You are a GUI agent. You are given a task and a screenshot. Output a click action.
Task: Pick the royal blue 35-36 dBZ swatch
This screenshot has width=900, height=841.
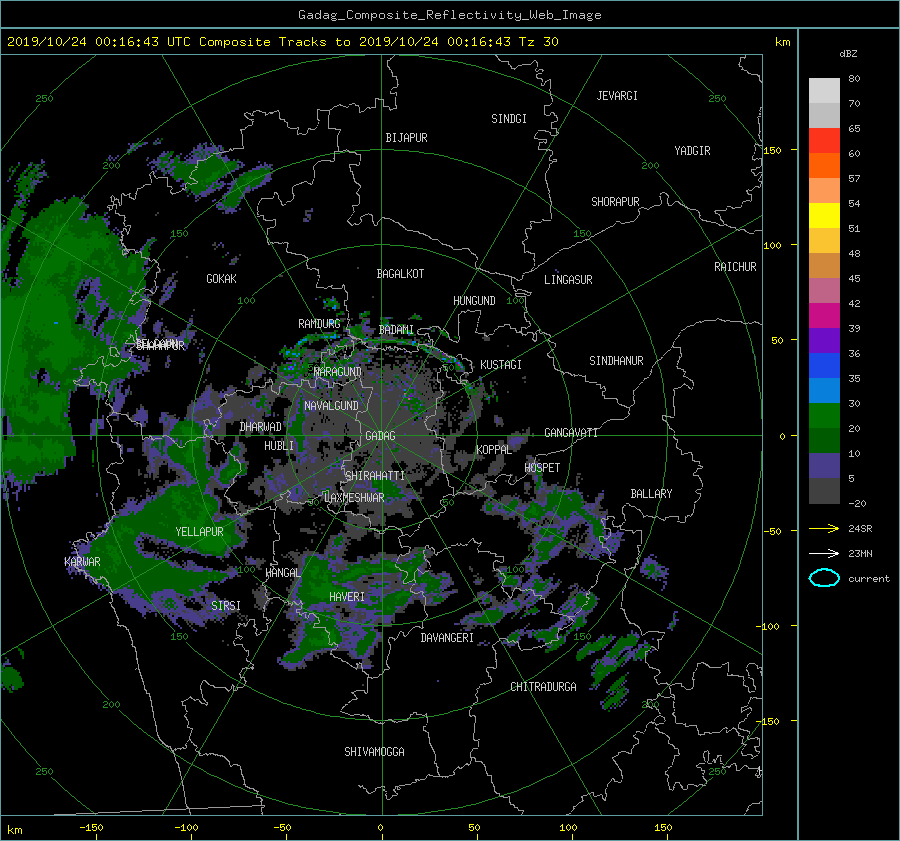coord(824,366)
